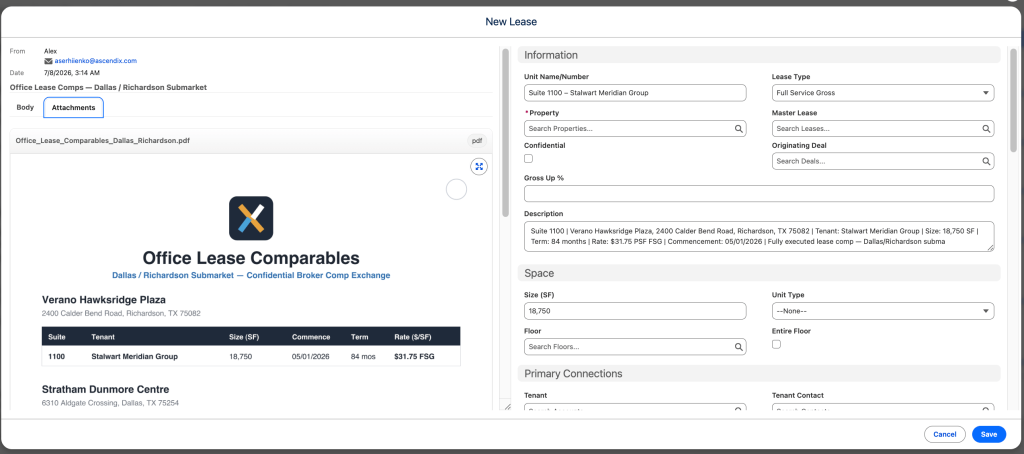Click the 05/01/2026 commence date cell
Screen dimensions: 1024x454
311,357
